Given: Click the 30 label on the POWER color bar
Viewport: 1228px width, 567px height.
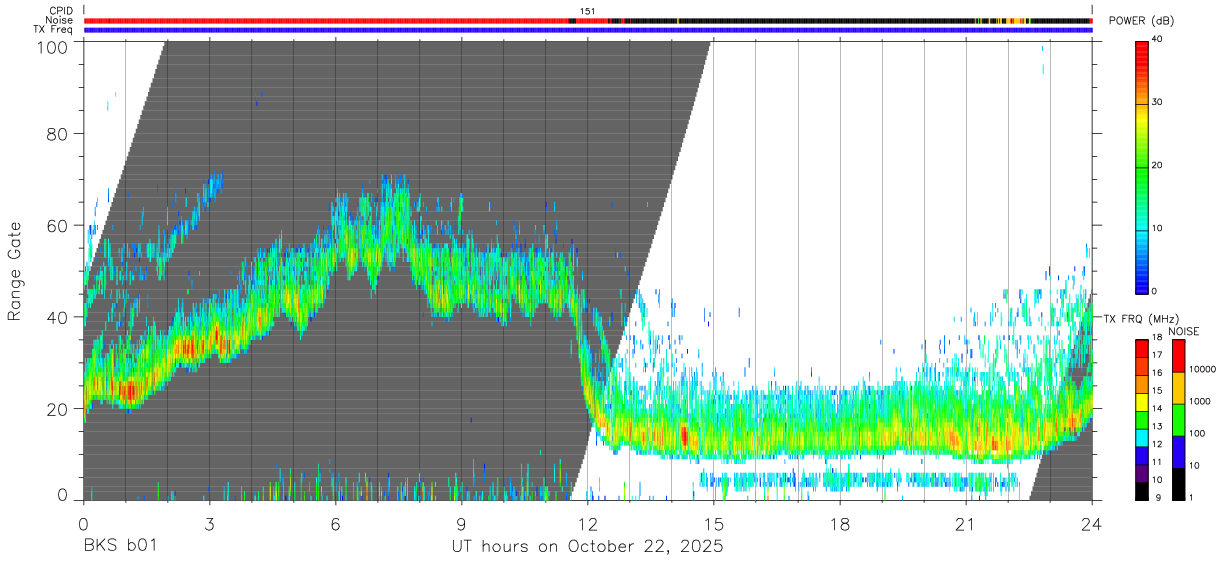Looking at the screenshot, I should [1157, 102].
